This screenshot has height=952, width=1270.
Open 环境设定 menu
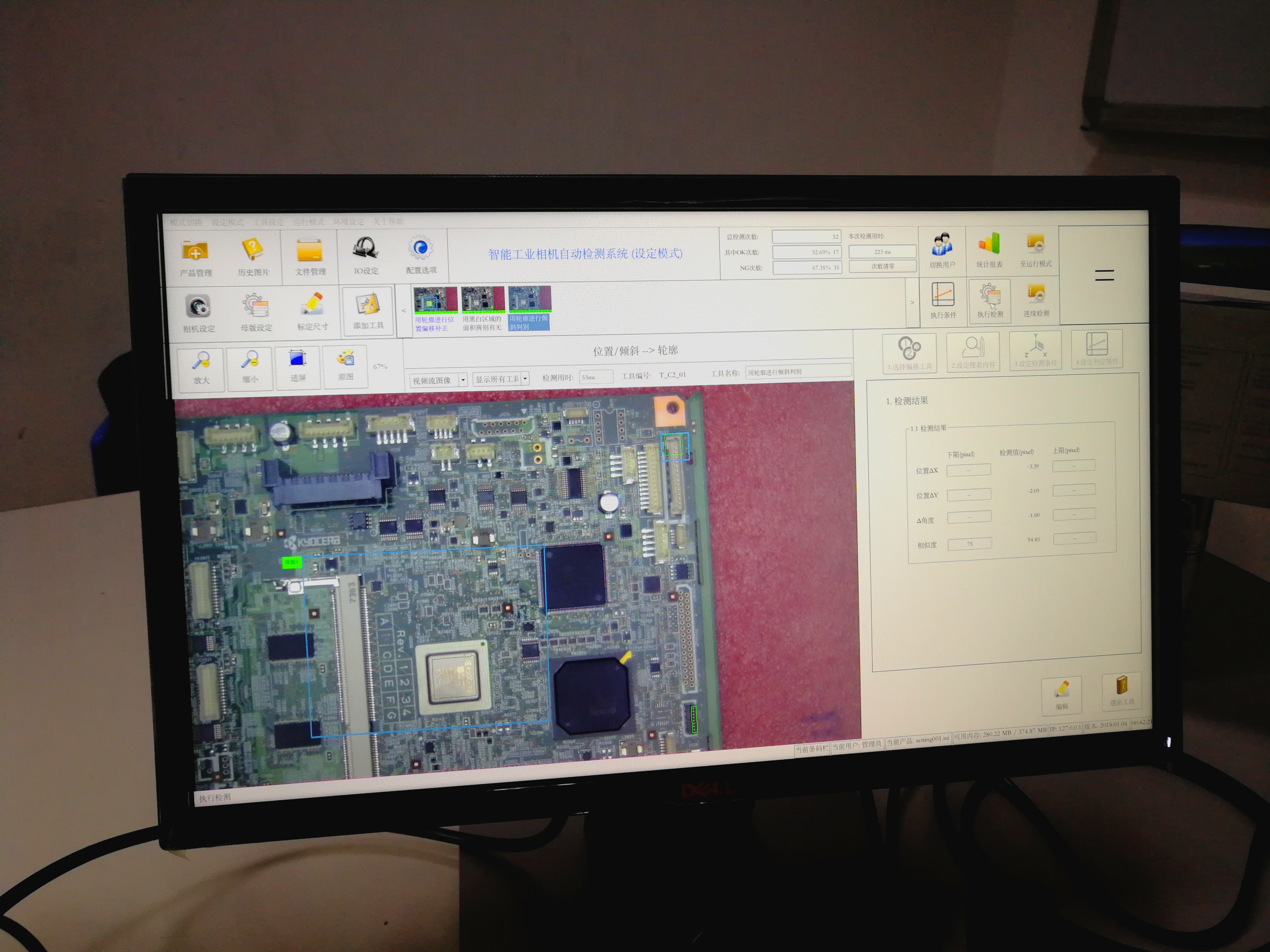[x=349, y=221]
